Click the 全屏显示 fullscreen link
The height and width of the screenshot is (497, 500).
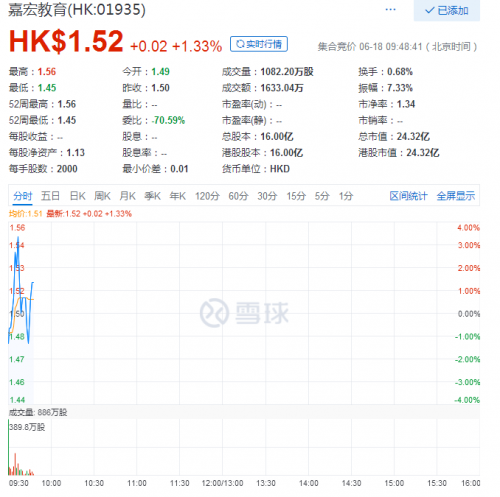pyautogui.click(x=456, y=196)
